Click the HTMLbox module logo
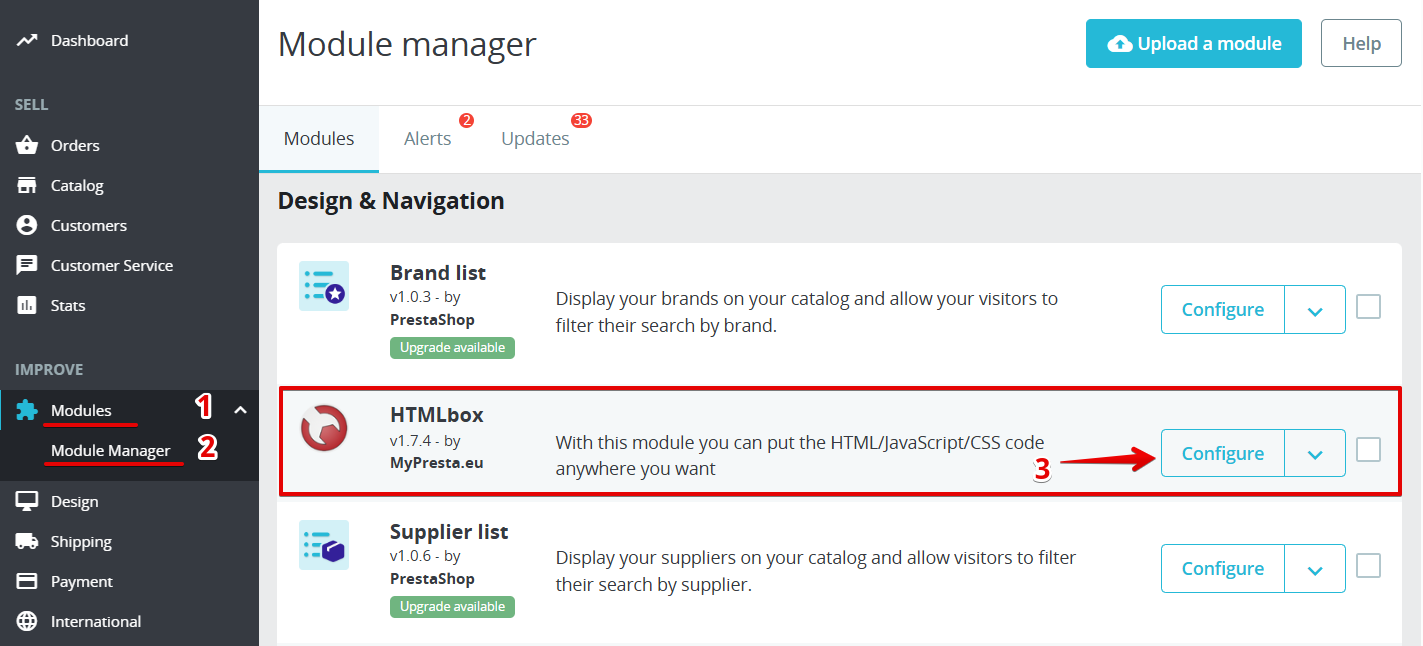The width and height of the screenshot is (1423, 646). [x=324, y=429]
